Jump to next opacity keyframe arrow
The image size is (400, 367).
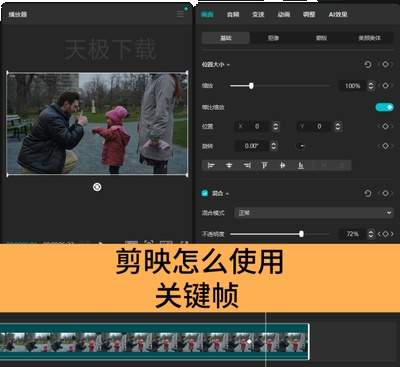click(392, 234)
